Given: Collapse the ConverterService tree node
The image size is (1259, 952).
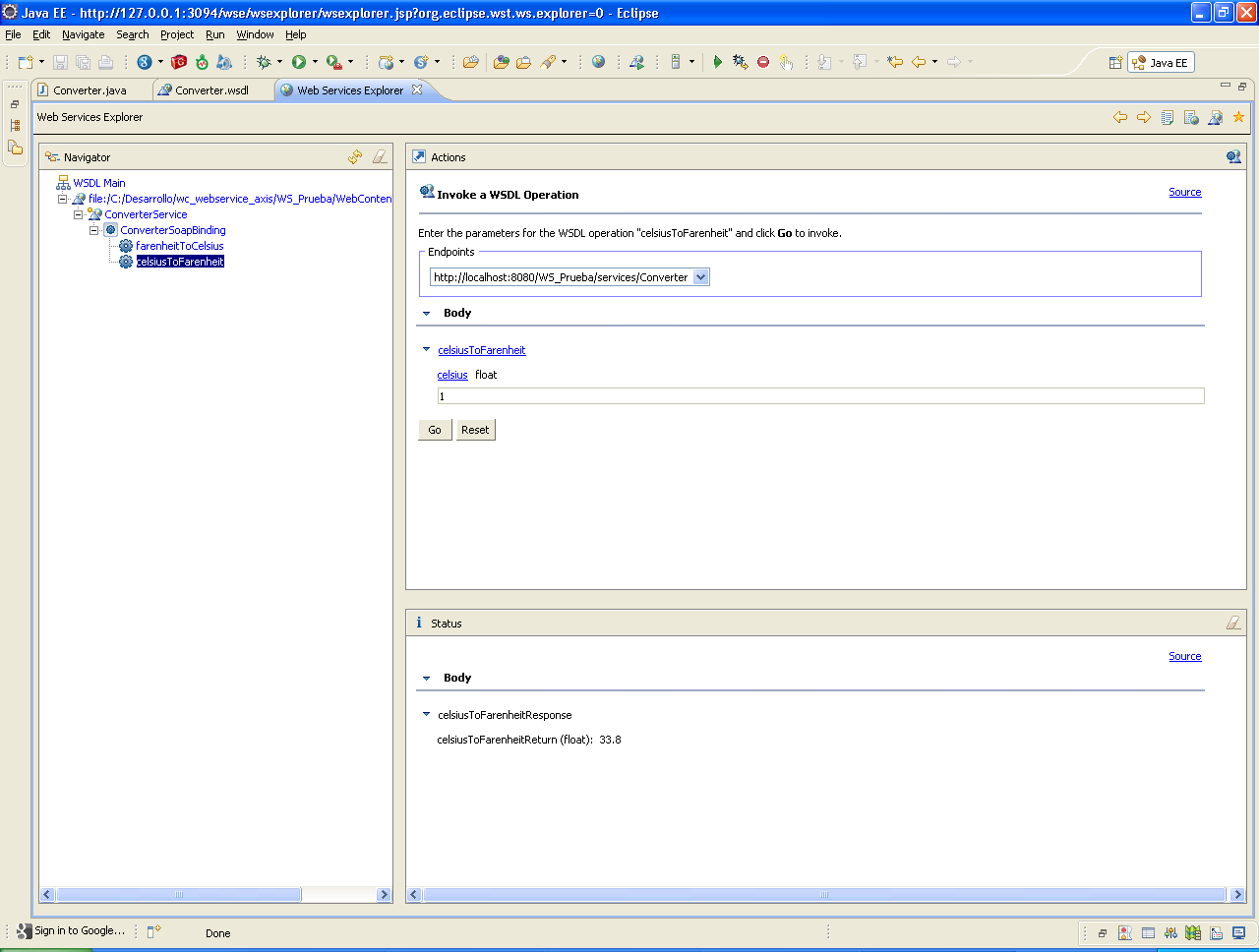Looking at the screenshot, I should coord(79,214).
